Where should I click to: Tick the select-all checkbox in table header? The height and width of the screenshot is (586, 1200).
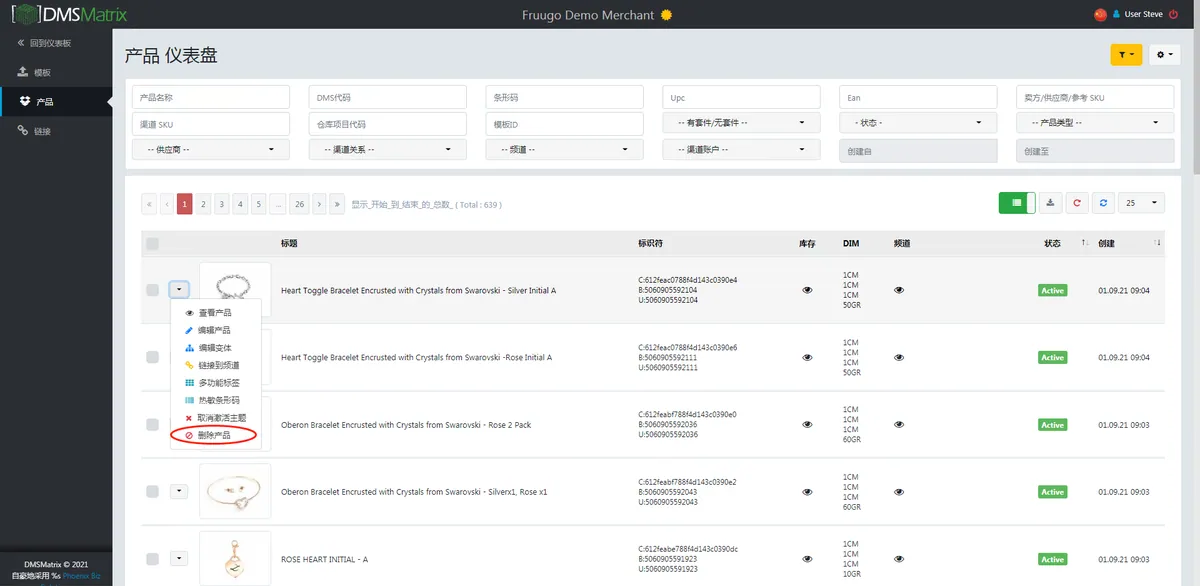(x=152, y=243)
